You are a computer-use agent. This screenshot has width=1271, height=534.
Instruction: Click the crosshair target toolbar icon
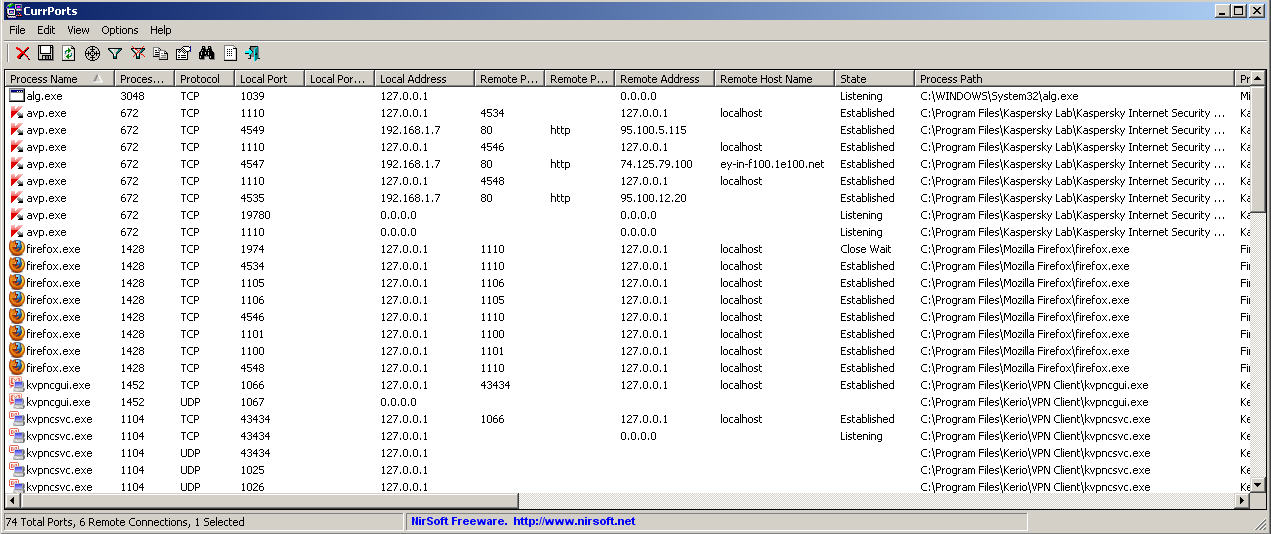(92, 53)
